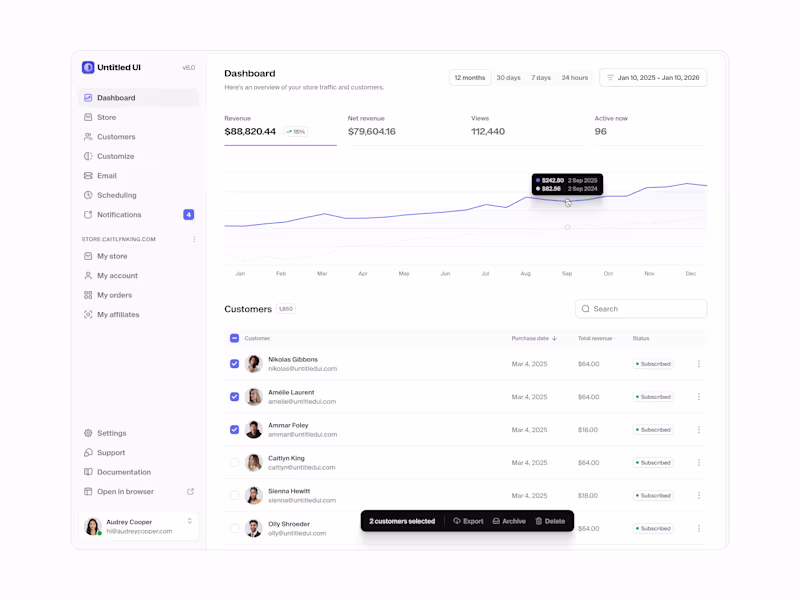Select the Store icon in the sidebar
The height and width of the screenshot is (600, 800).
pos(89,117)
